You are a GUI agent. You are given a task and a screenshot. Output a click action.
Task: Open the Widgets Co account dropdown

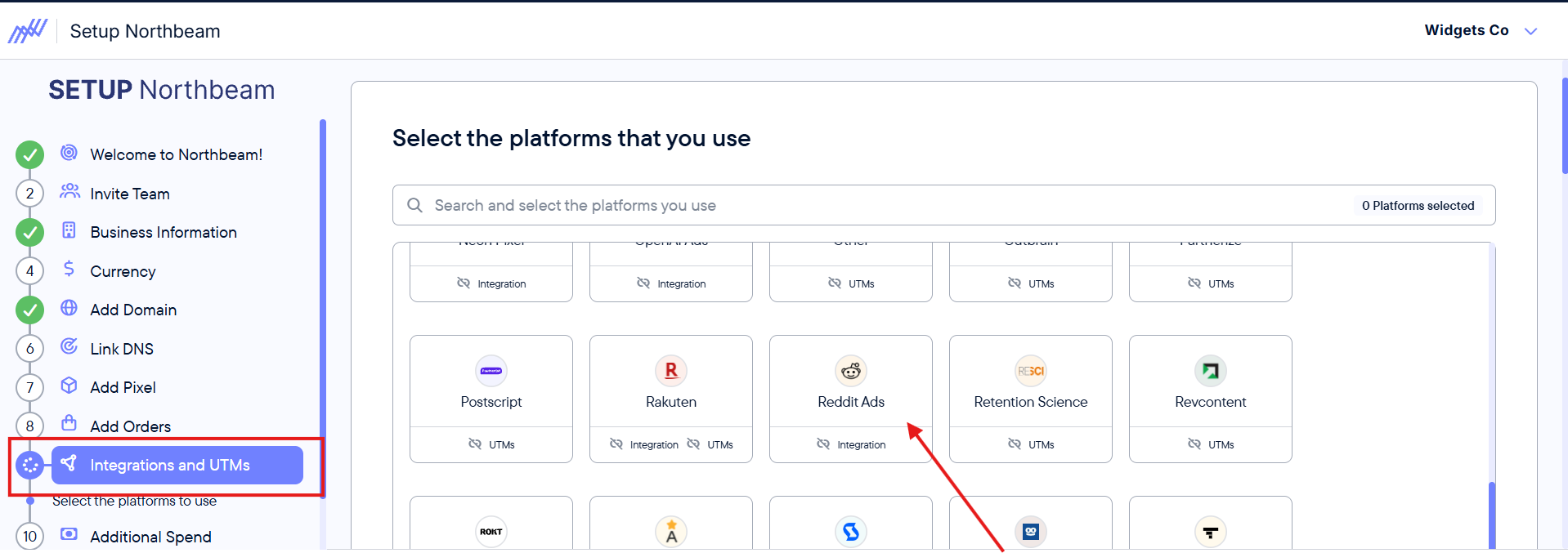tap(1481, 30)
